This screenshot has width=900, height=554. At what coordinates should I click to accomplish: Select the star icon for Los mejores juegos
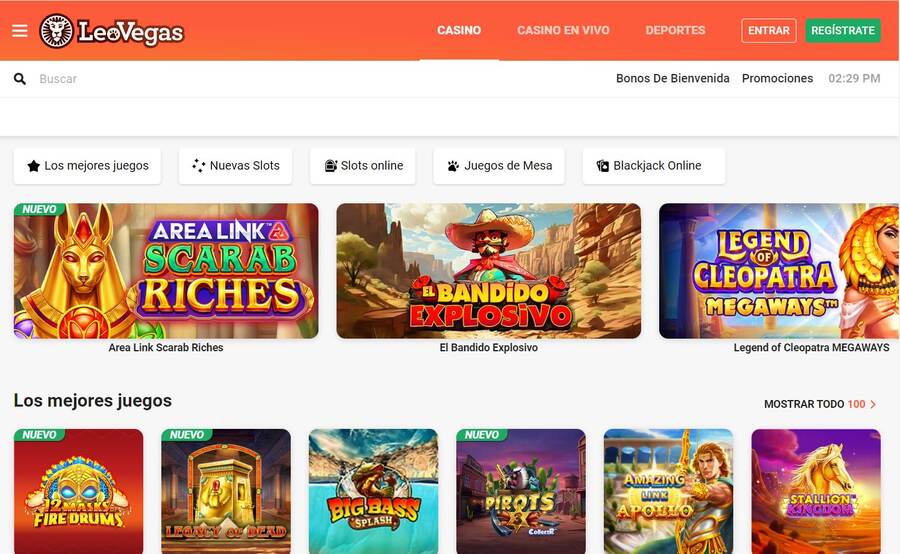tap(34, 166)
